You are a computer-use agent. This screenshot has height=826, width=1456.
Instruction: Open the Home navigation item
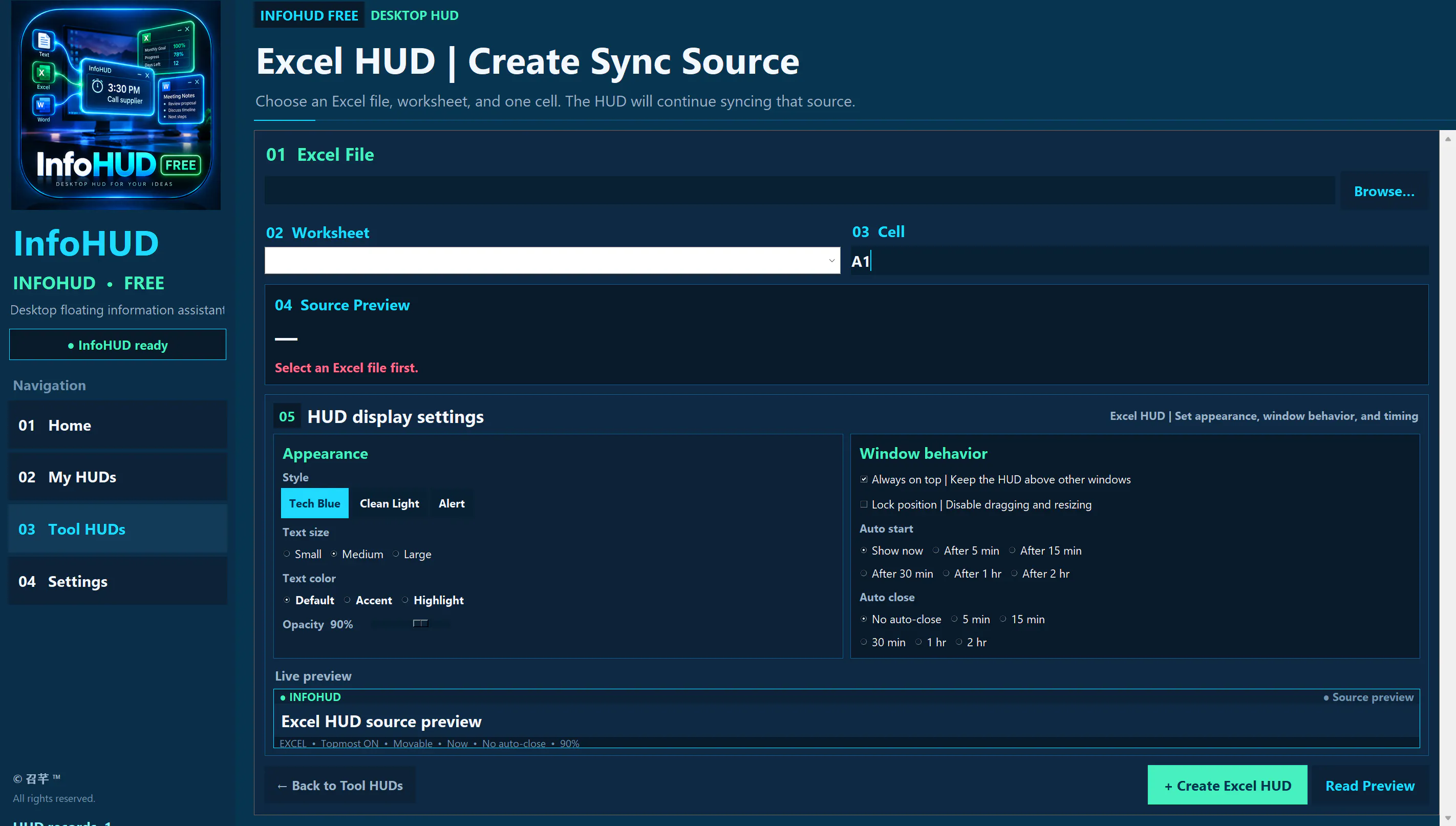pyautogui.click(x=117, y=425)
